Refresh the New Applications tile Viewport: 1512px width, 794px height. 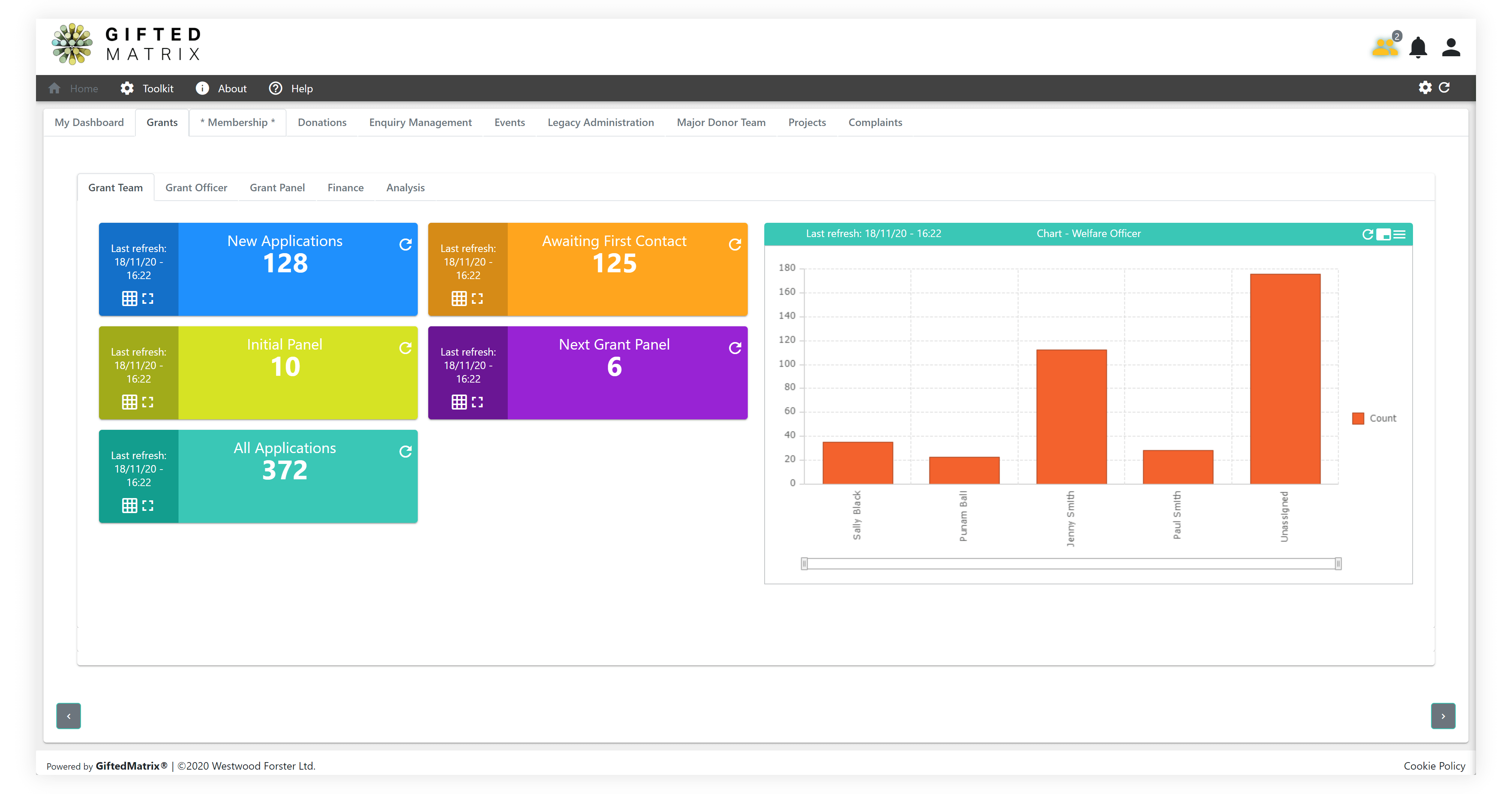point(405,245)
